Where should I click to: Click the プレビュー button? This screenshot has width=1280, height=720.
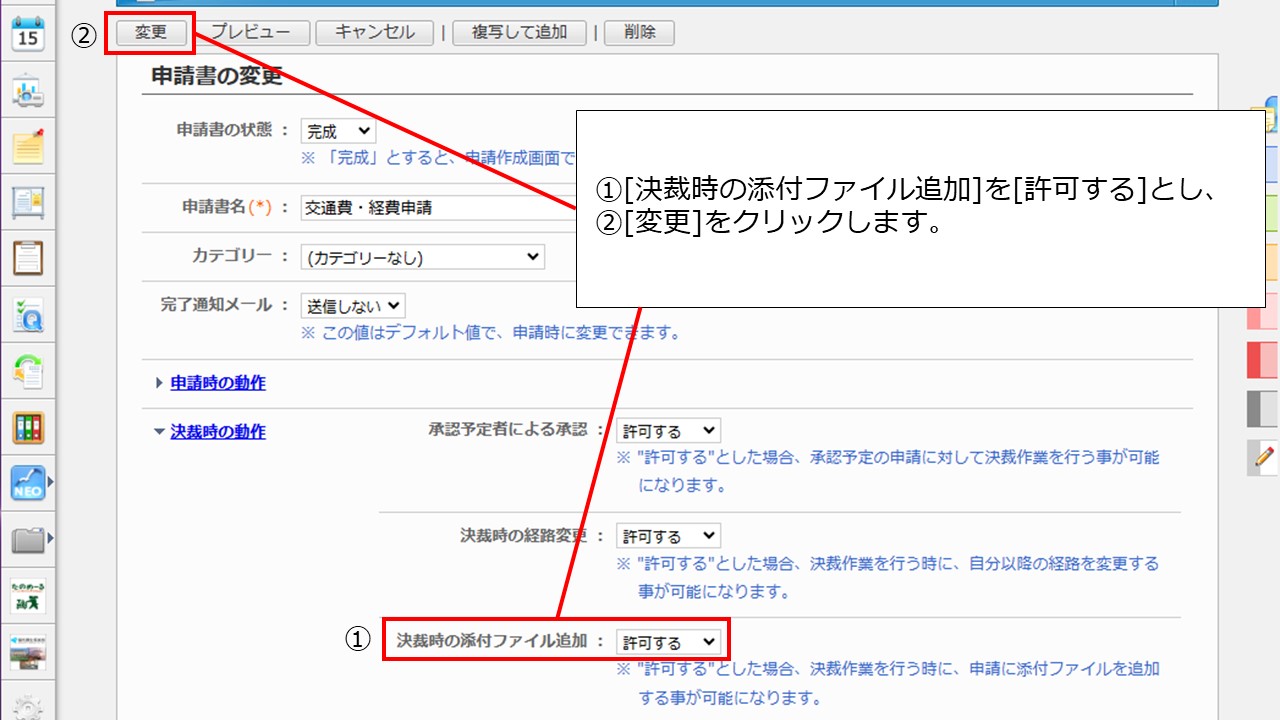coord(250,32)
